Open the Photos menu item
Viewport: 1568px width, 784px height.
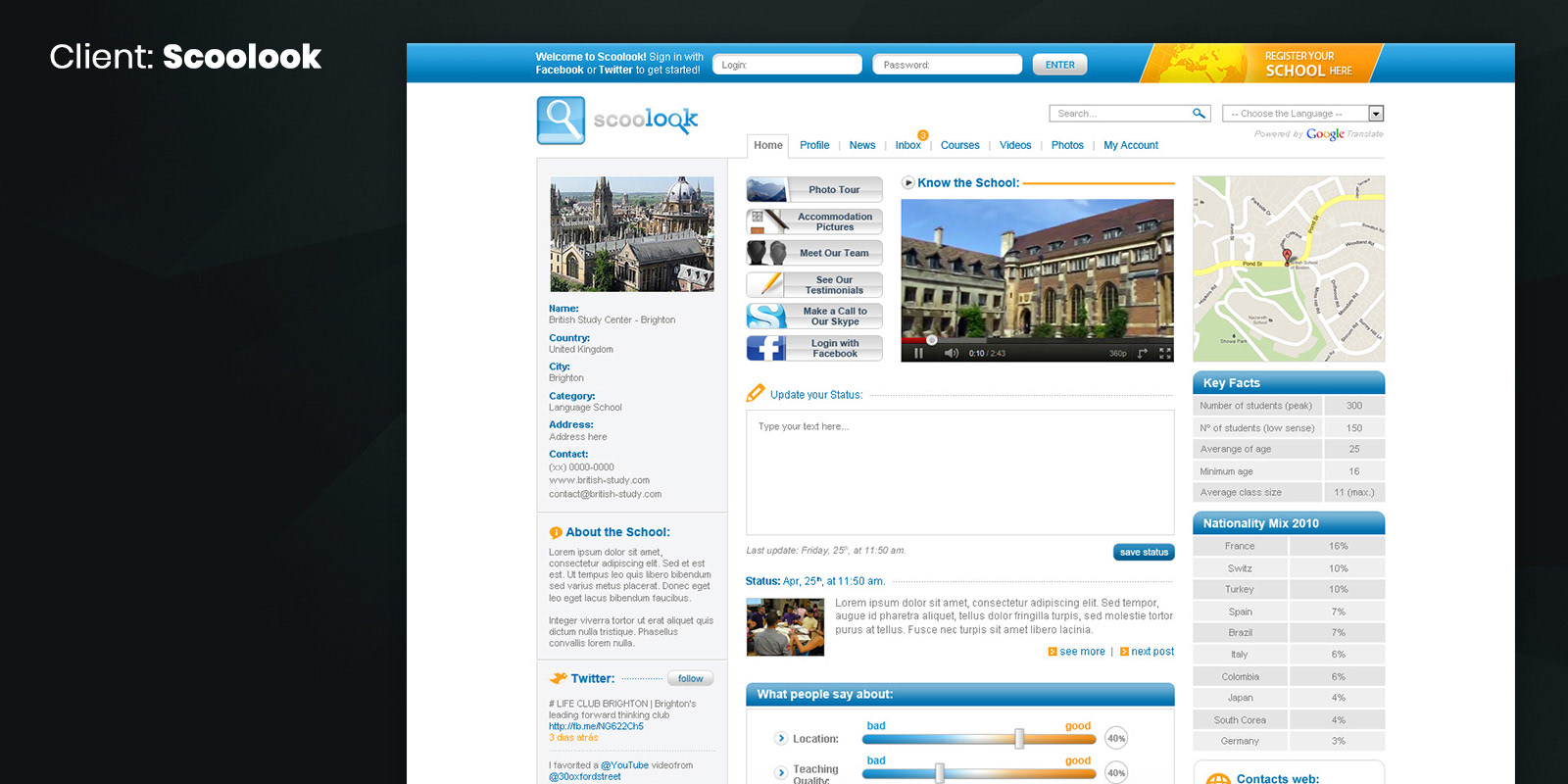pyautogui.click(x=1067, y=145)
